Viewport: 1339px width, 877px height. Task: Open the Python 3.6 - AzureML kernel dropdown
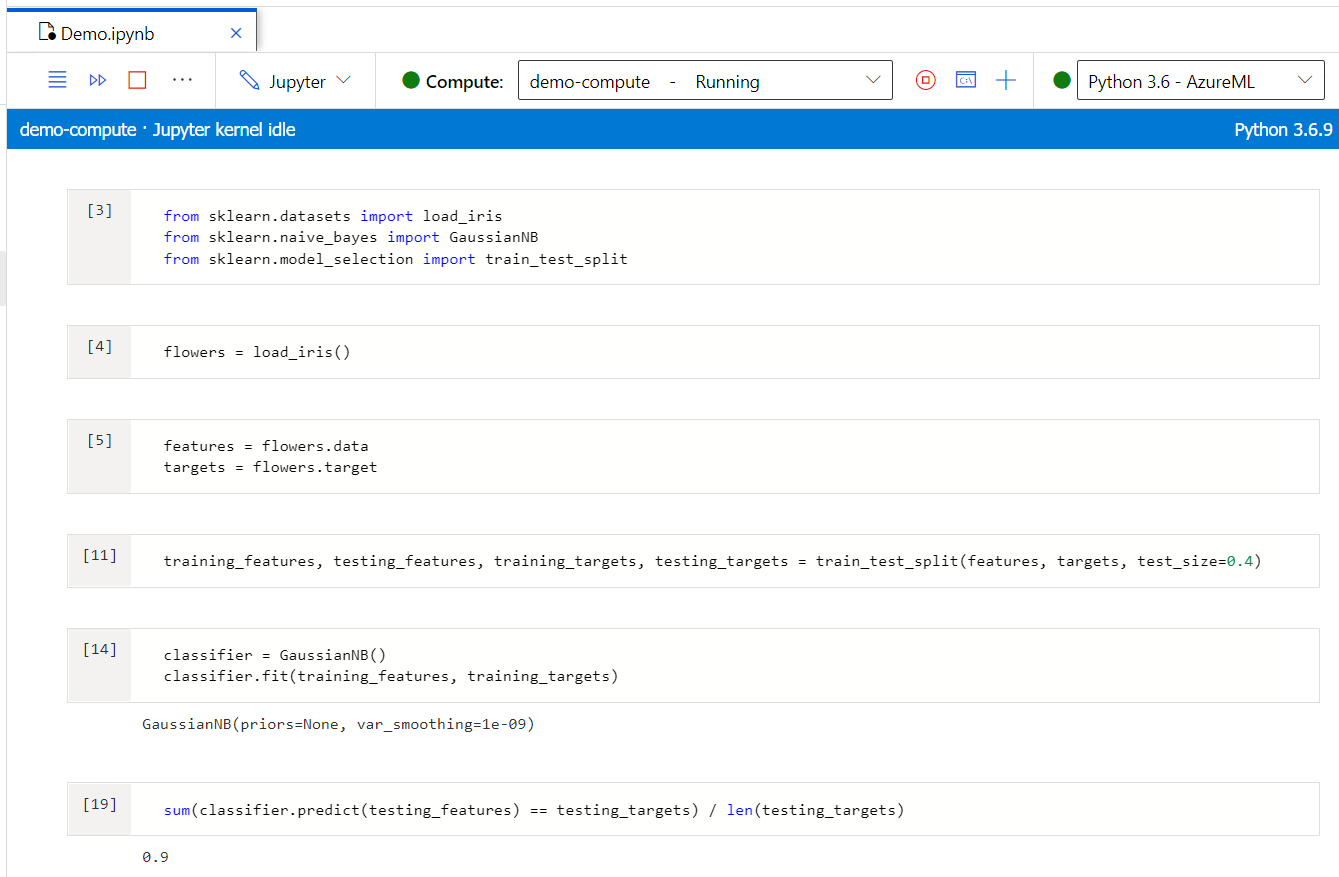[x=1200, y=81]
